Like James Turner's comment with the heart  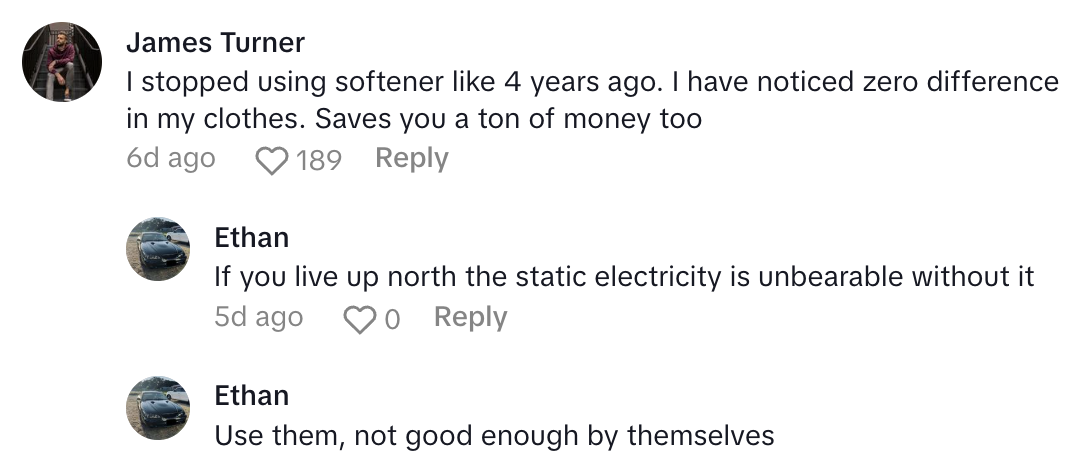[x=272, y=160]
